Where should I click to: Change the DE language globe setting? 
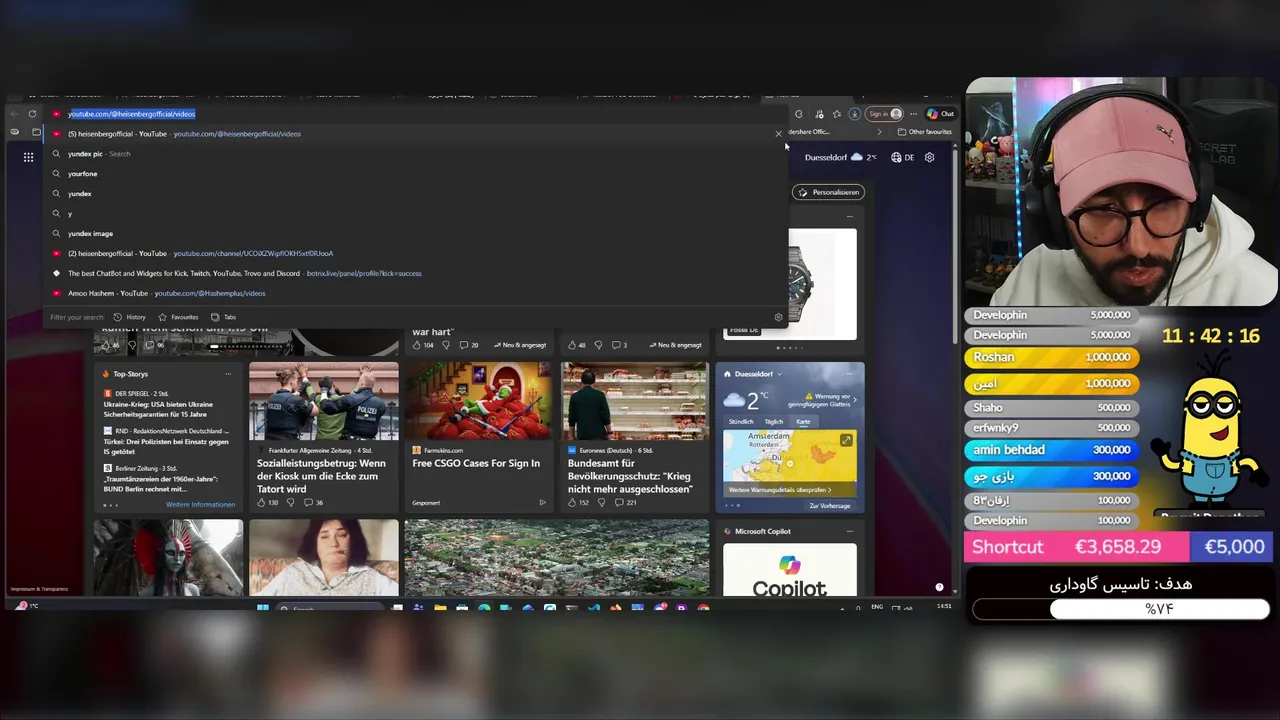903,157
